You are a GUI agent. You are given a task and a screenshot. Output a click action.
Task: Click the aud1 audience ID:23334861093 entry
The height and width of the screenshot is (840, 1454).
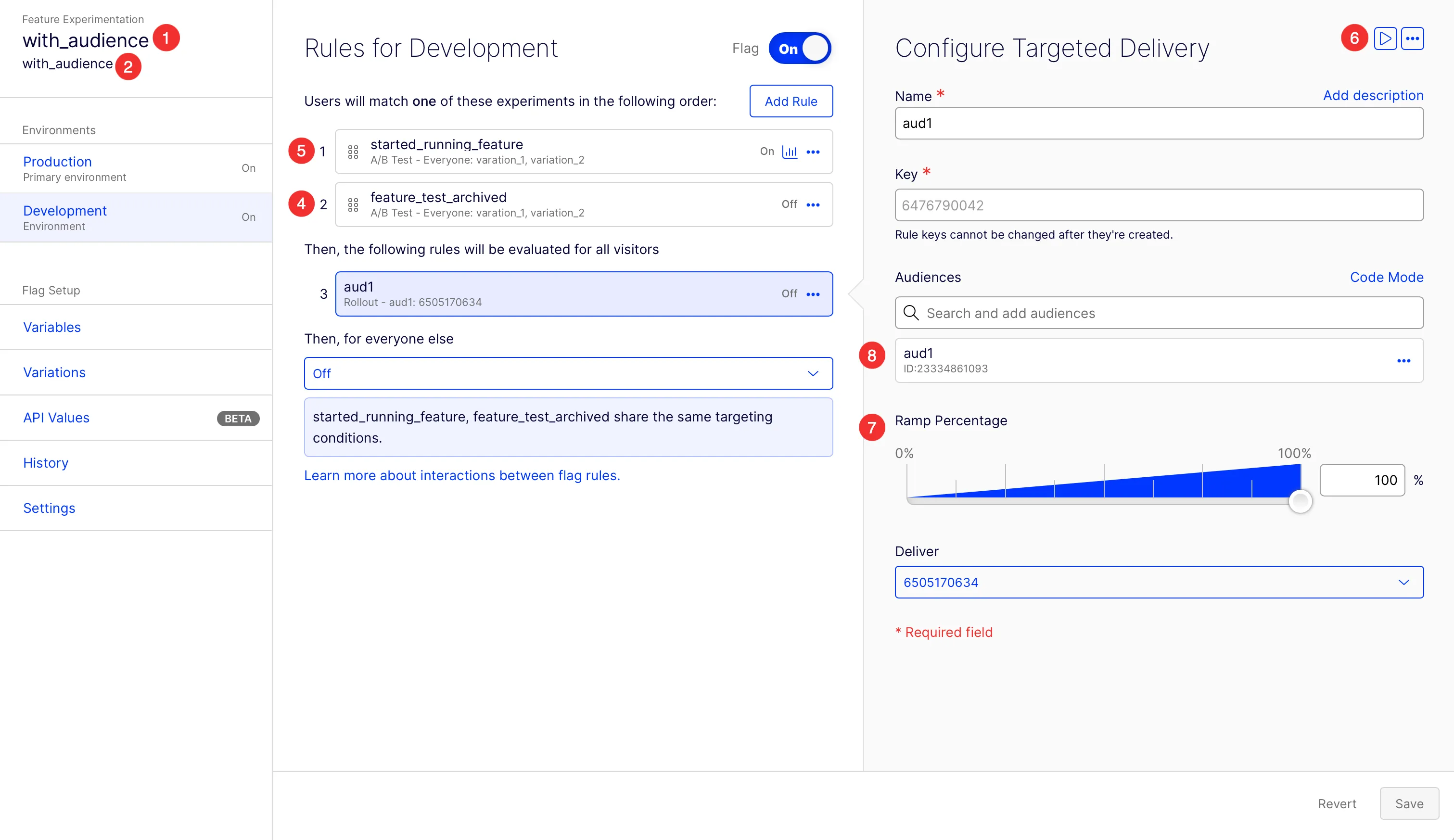click(1159, 360)
